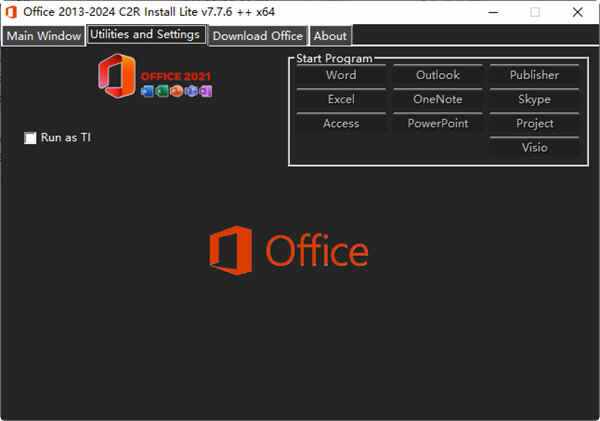Viewport: 600px width, 421px height.
Task: Start Excel from the program list
Action: coord(341,99)
